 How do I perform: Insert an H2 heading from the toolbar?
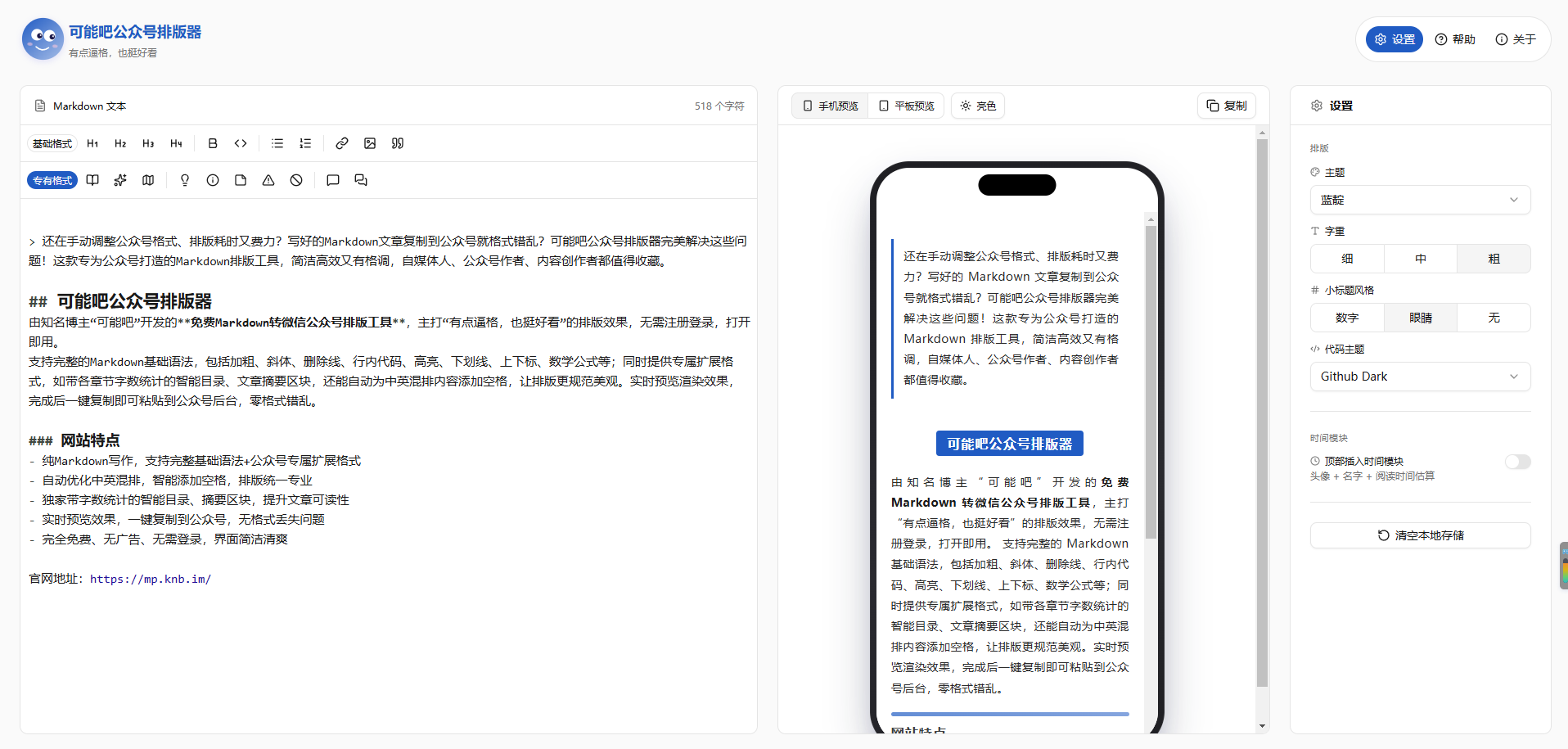(120, 143)
